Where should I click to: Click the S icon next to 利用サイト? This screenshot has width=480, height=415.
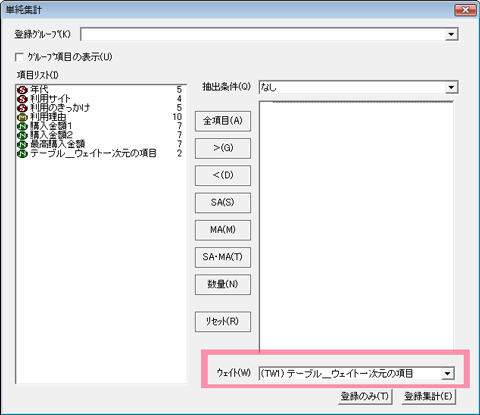pos(23,99)
